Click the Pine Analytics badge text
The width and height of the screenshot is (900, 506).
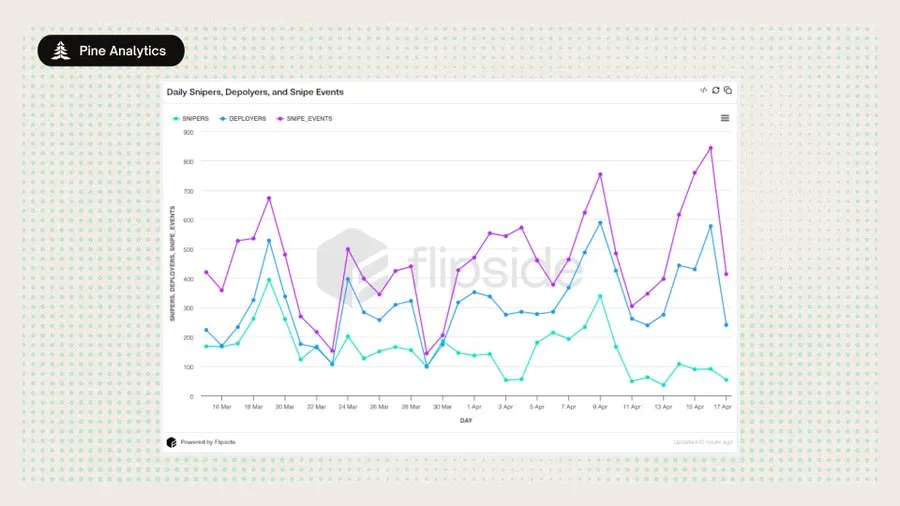[x=122, y=51]
